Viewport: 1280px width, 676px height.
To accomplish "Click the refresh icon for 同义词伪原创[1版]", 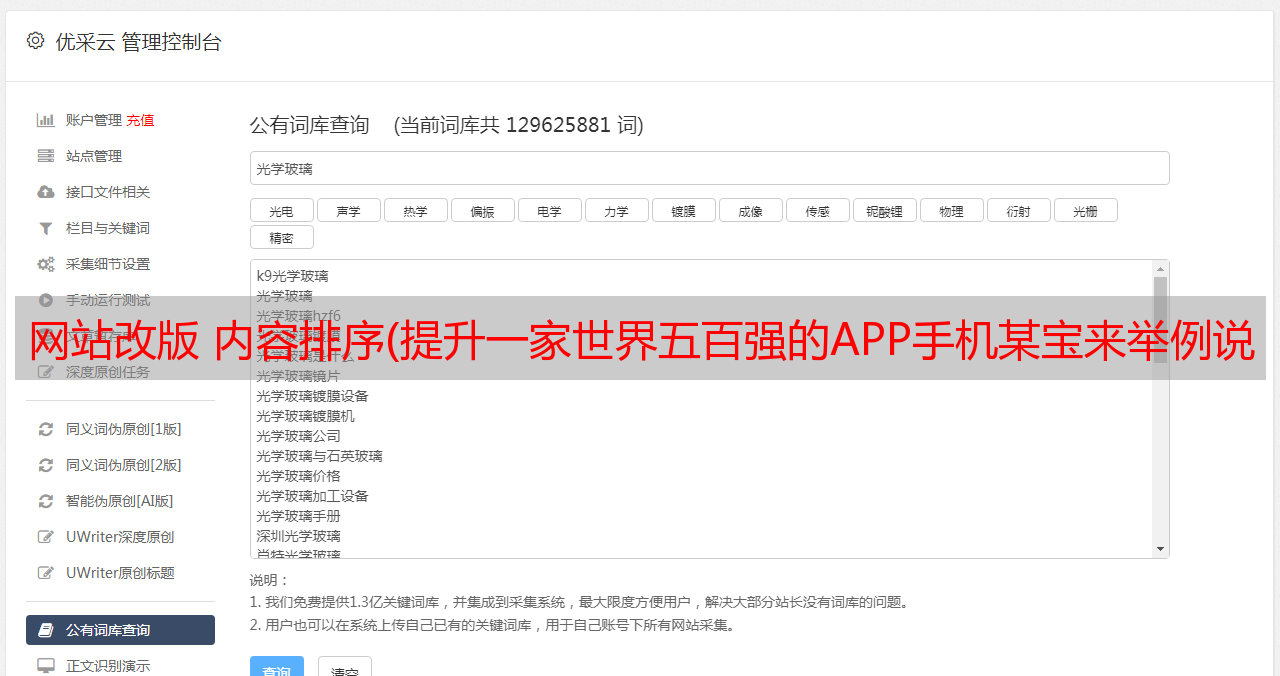I will click(x=46, y=429).
